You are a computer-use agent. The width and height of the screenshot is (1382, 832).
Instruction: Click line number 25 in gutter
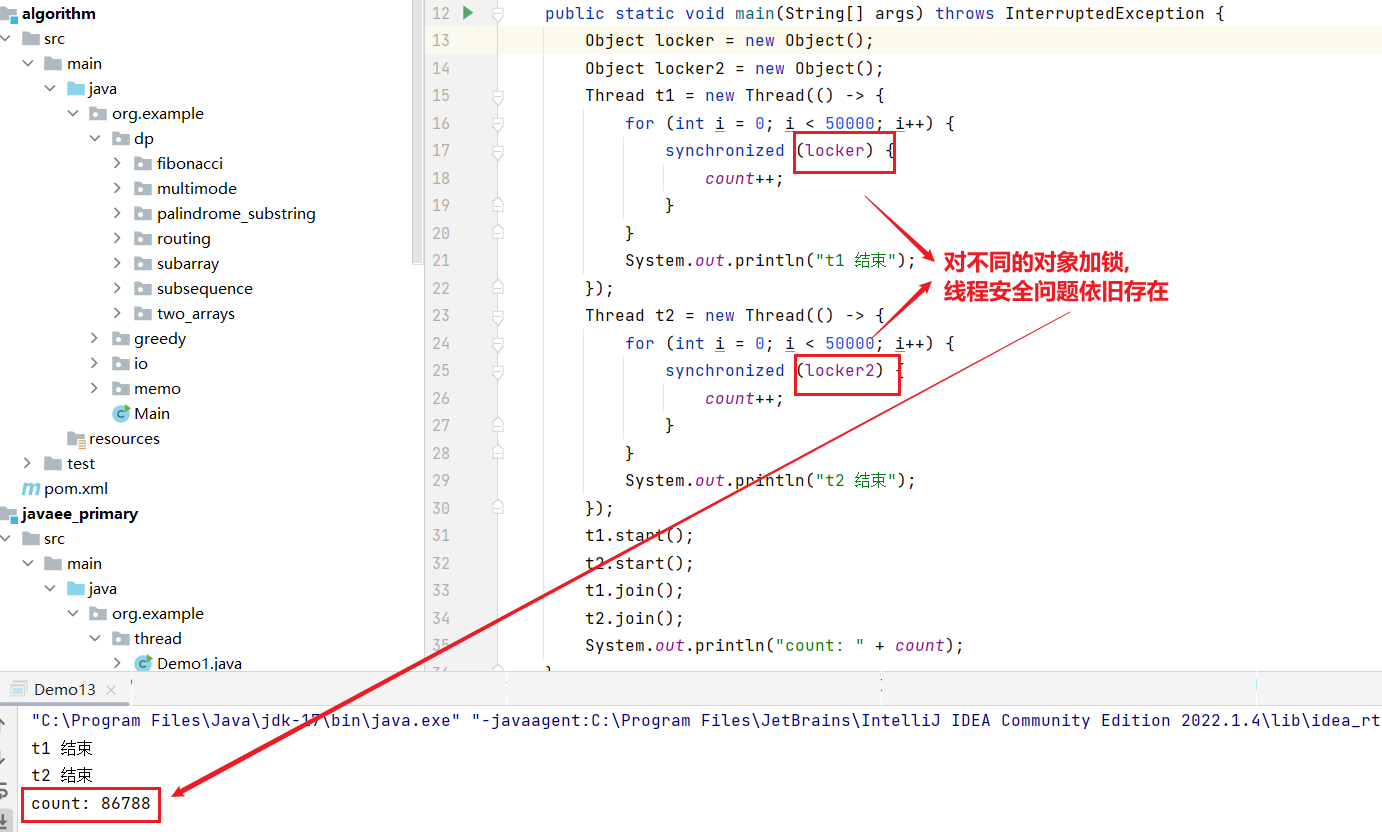(x=440, y=371)
